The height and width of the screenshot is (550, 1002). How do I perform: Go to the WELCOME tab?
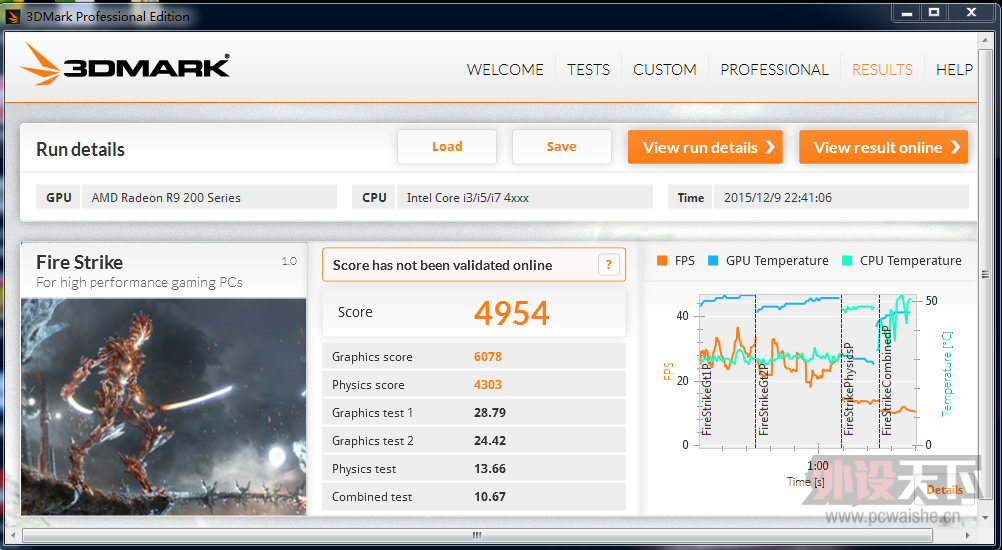(505, 70)
